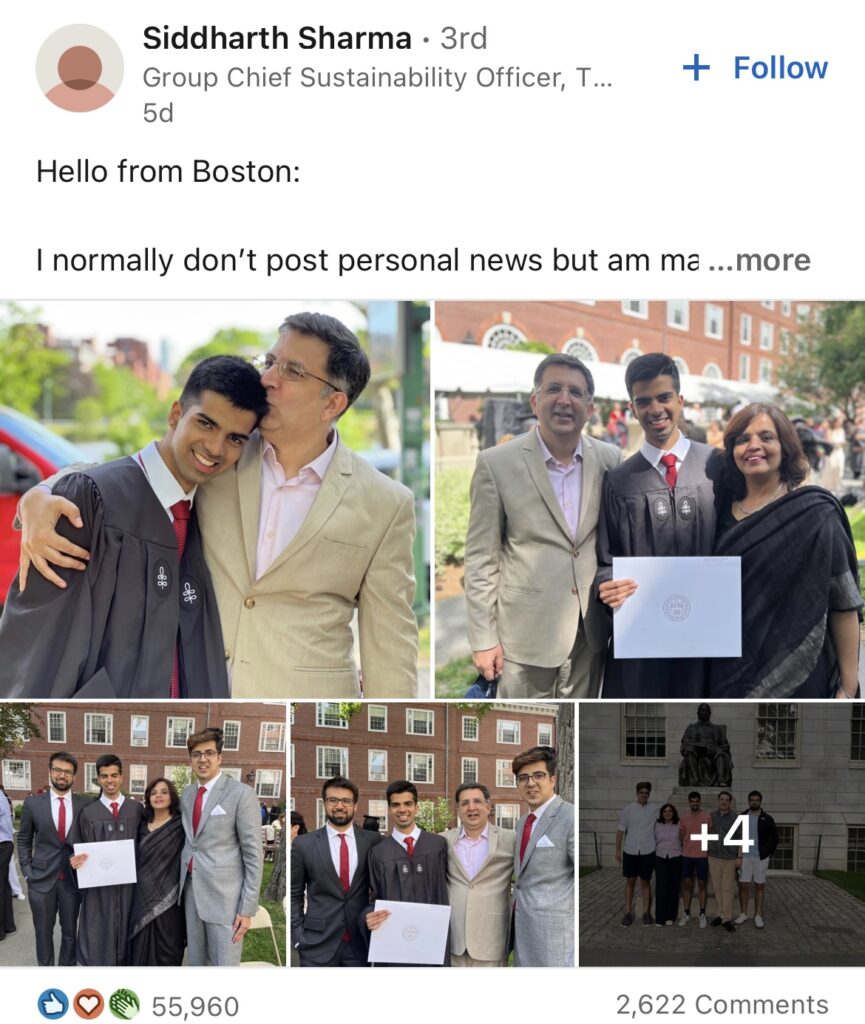Click the heart love reaction icon
The width and height of the screenshot is (865, 1024).
[x=88, y=1004]
